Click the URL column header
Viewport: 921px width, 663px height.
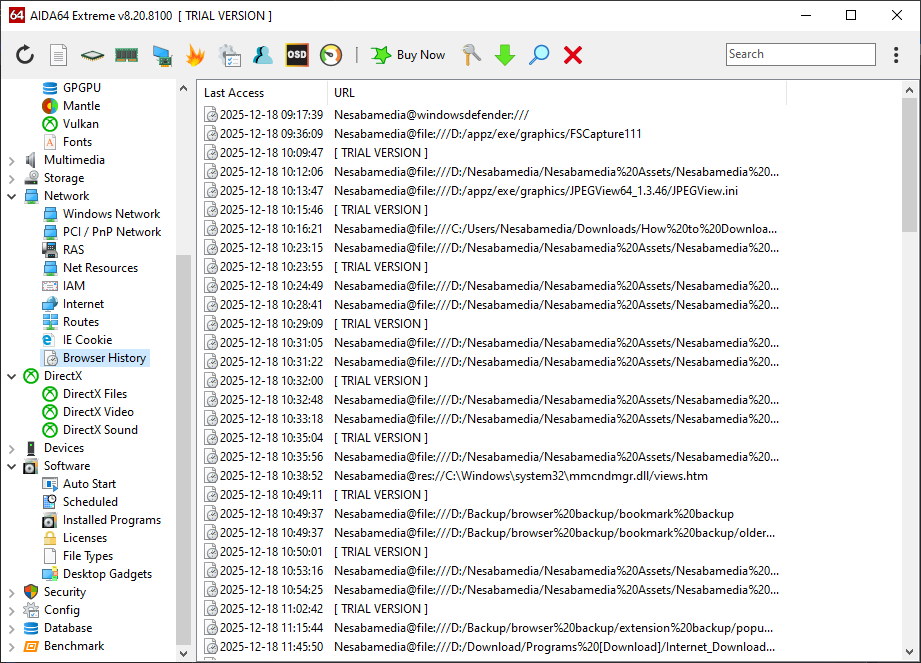coord(344,93)
